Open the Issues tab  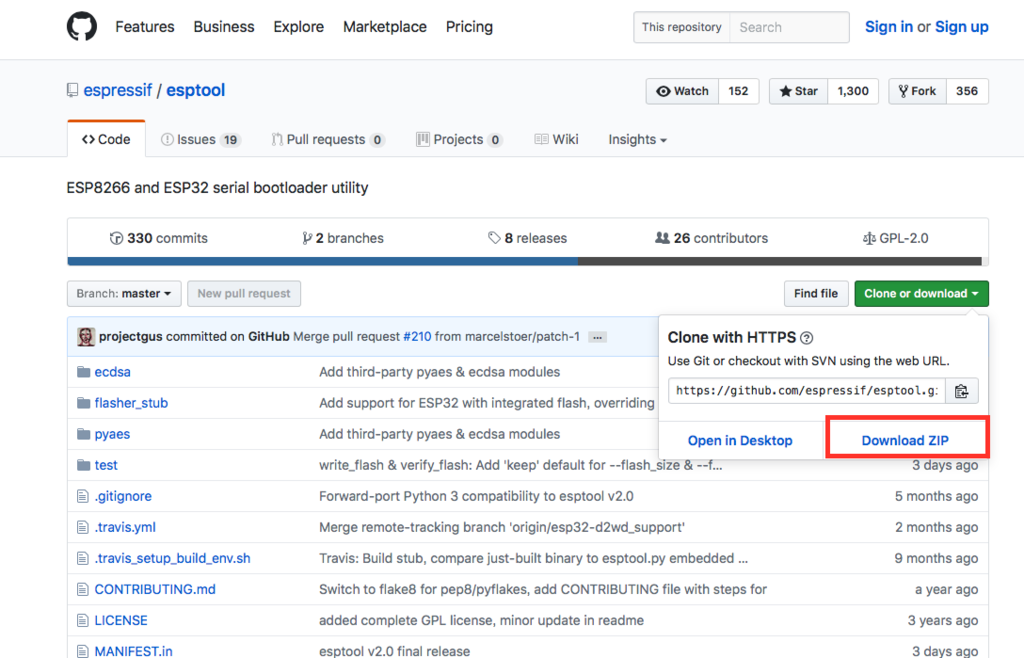click(201, 140)
